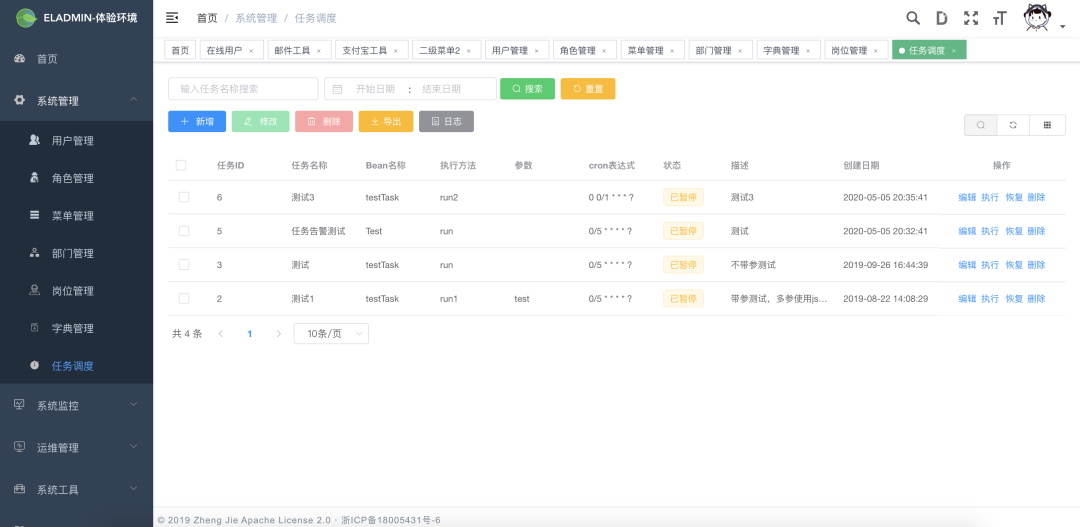
Task: Toggle search bar visibility magnifier button
Action: pos(981,125)
